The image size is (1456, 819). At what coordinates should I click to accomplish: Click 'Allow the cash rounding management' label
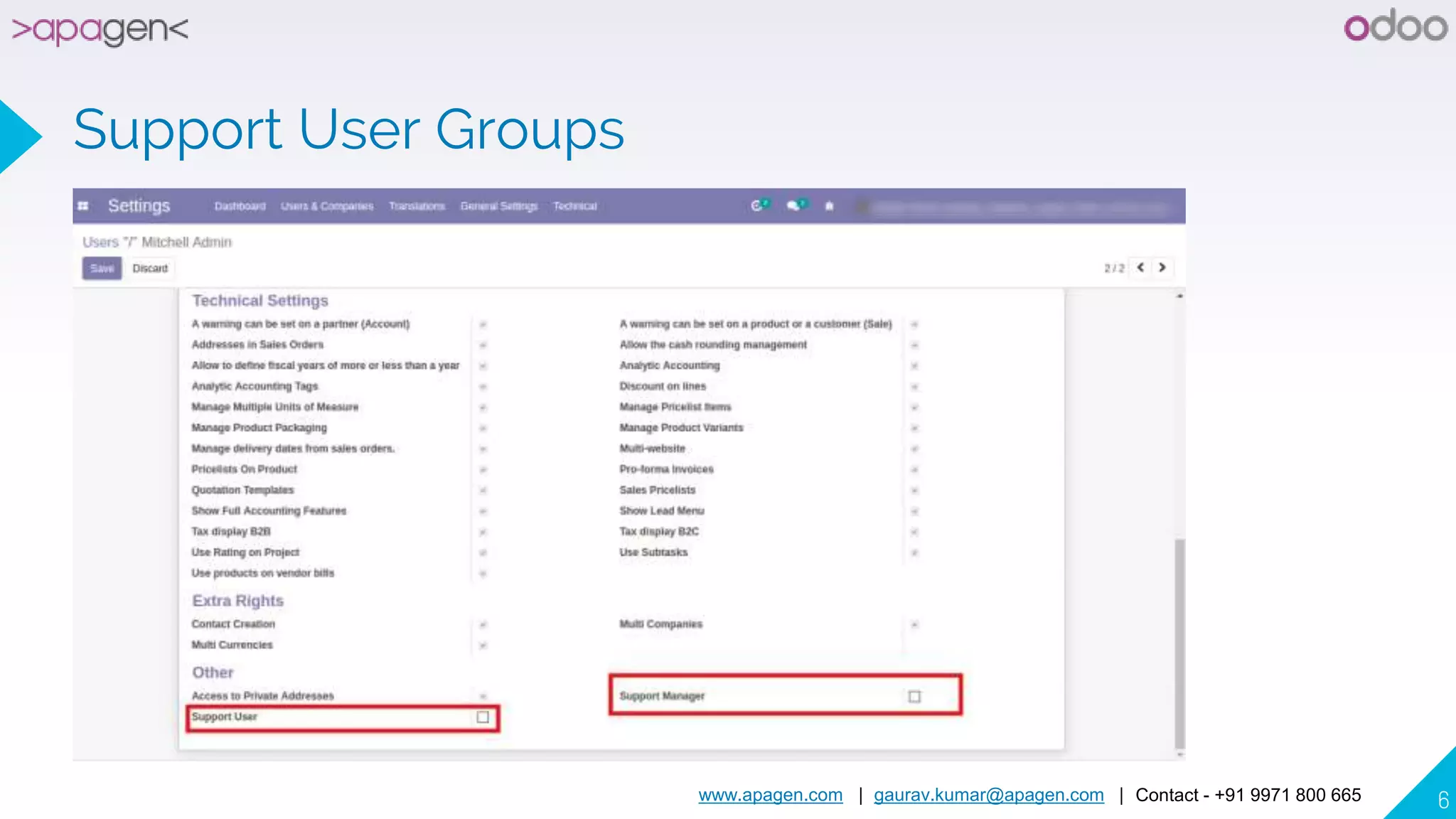click(713, 345)
